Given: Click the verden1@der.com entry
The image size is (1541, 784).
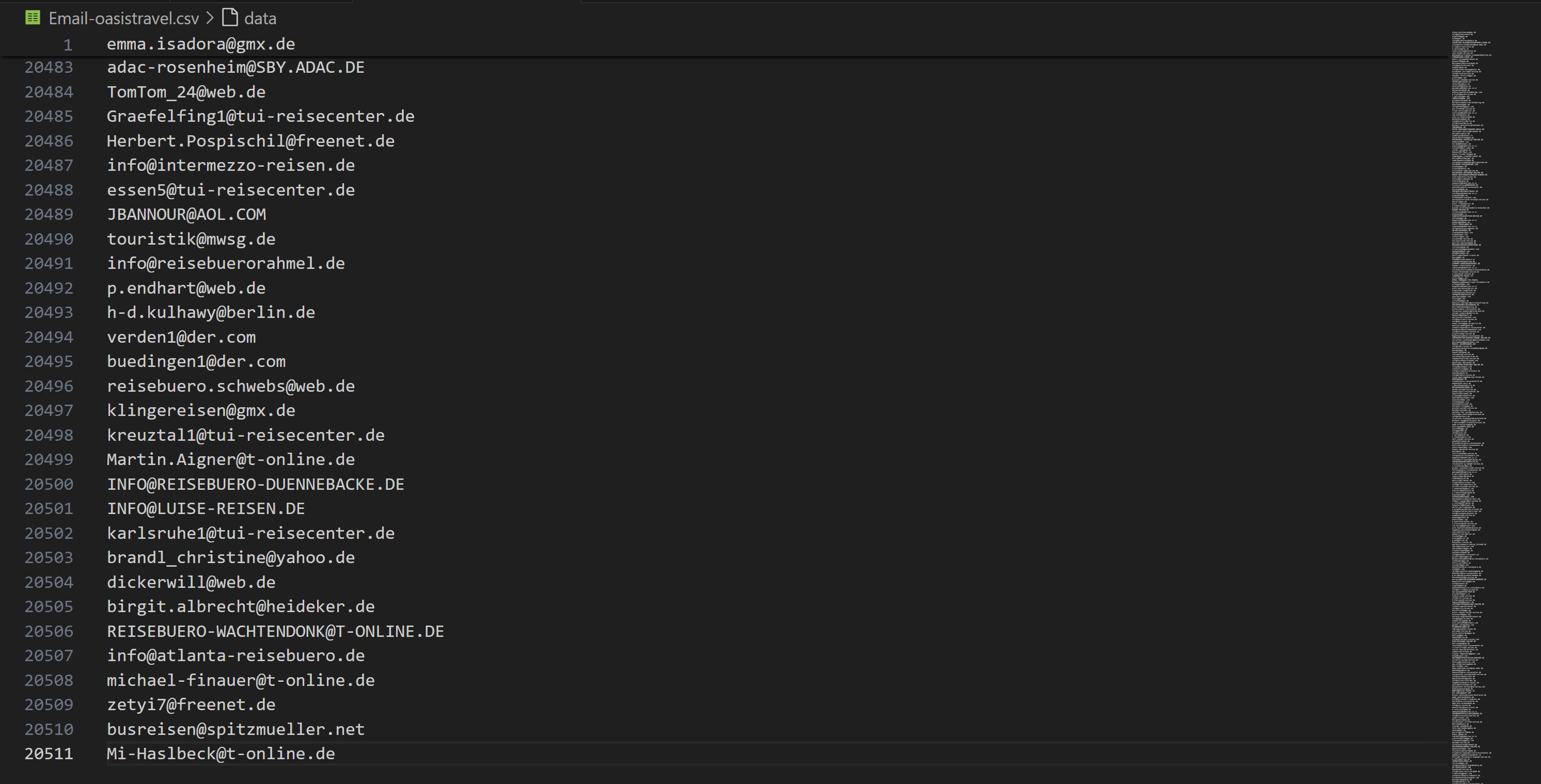Looking at the screenshot, I should tap(181, 337).
